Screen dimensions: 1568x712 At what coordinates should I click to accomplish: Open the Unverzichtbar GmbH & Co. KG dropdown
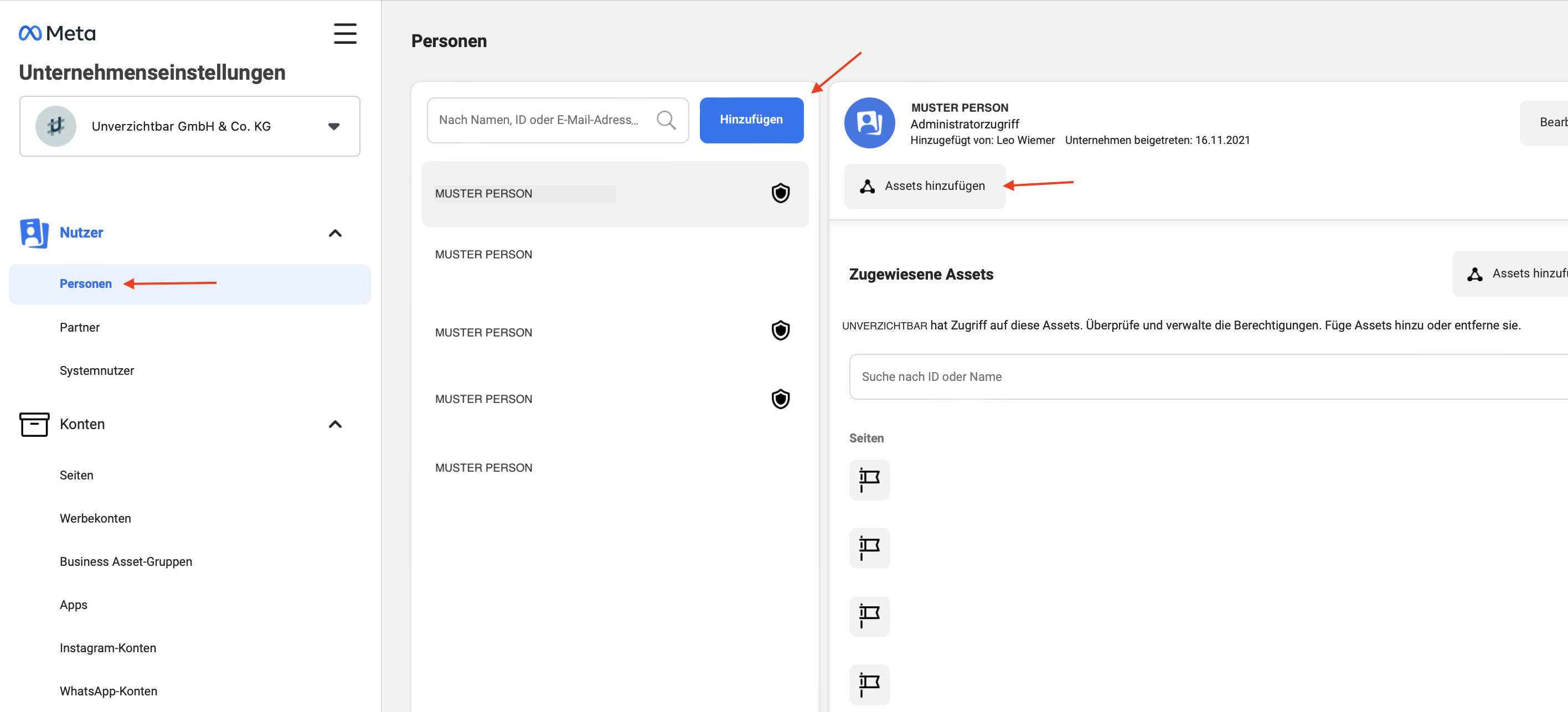(189, 126)
